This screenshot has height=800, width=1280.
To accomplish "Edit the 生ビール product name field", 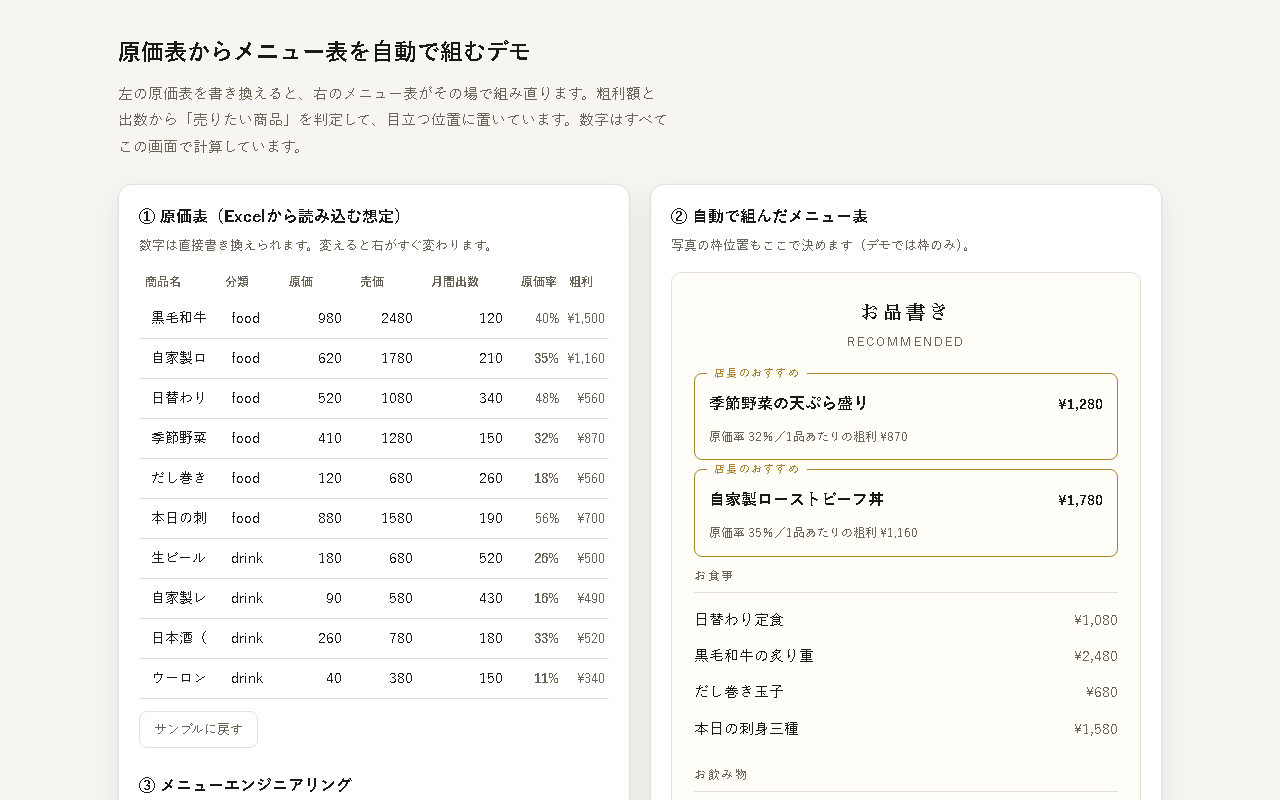I will pos(179,558).
